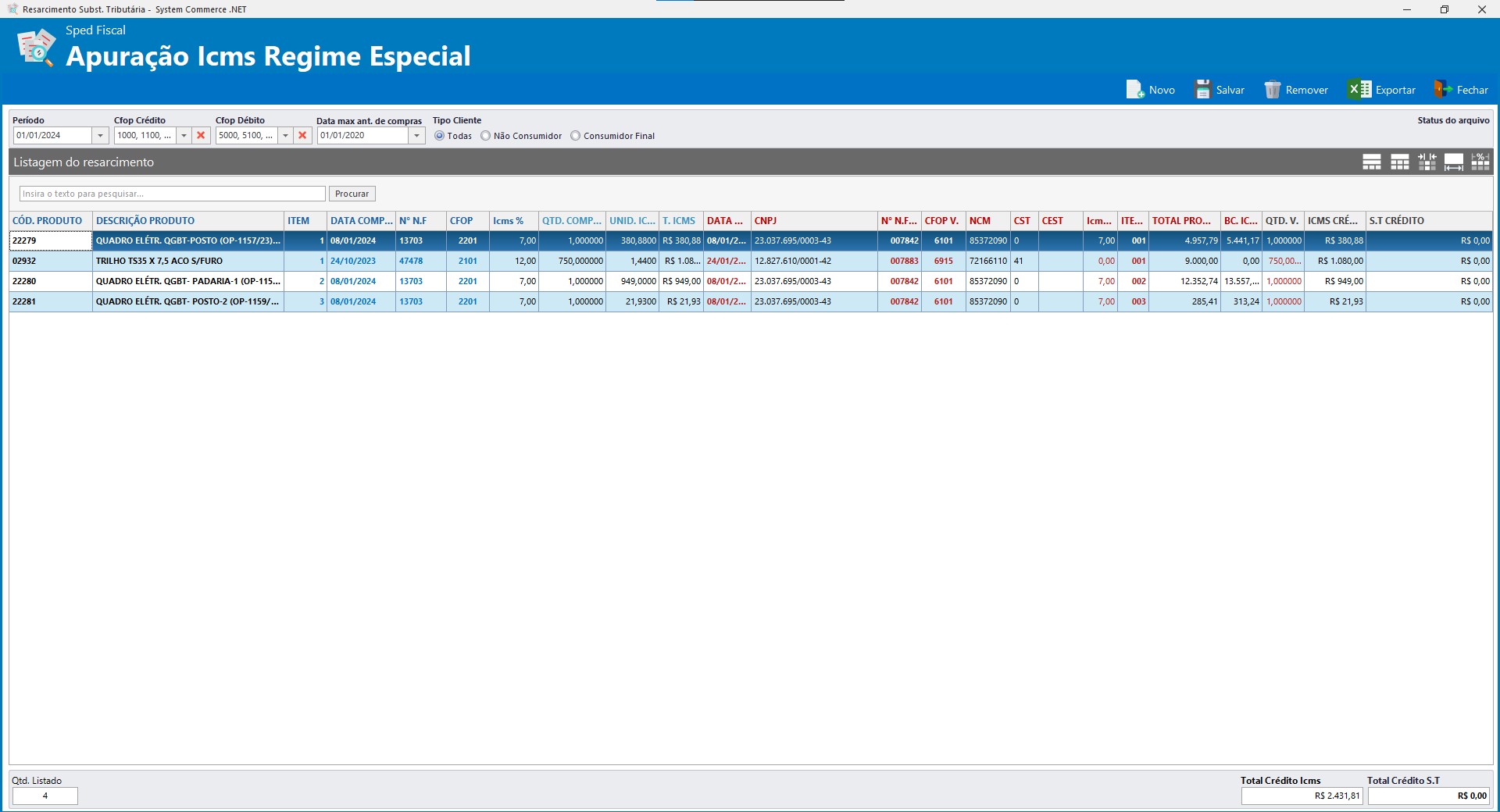The height and width of the screenshot is (812, 1500).
Task: Open the Cfop Crédito dropdown
Action: 184,135
